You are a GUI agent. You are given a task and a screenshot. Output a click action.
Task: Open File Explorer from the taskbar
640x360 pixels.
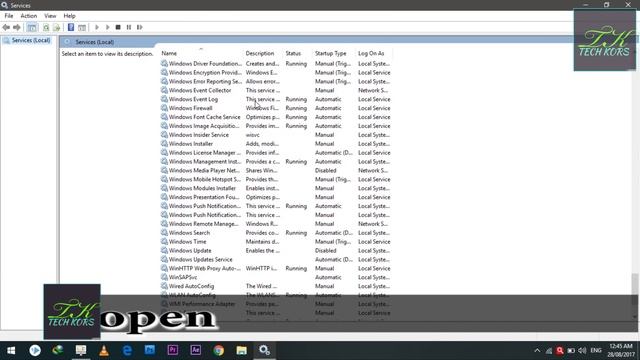tap(242, 350)
